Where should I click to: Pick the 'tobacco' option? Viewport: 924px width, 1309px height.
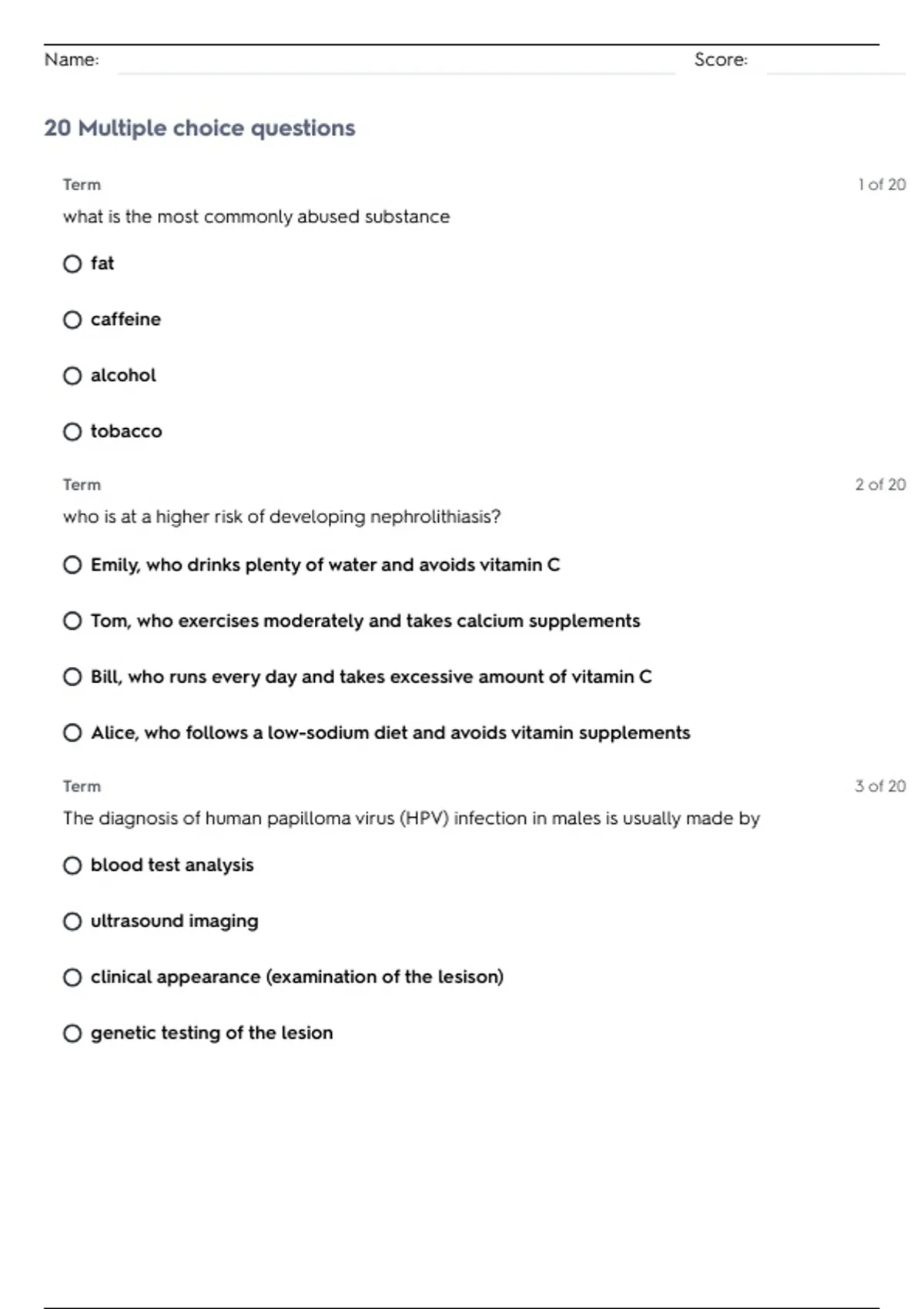(72, 432)
